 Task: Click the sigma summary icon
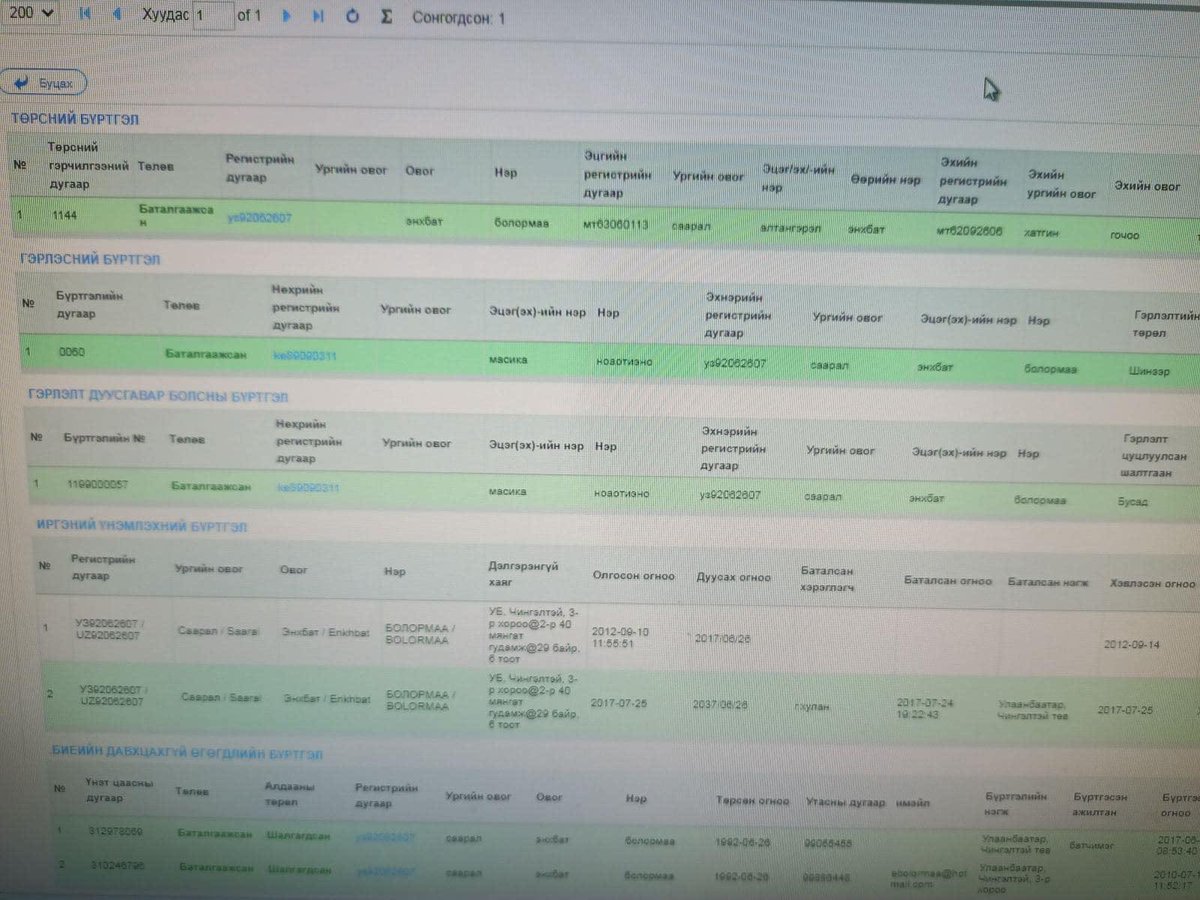click(x=386, y=17)
